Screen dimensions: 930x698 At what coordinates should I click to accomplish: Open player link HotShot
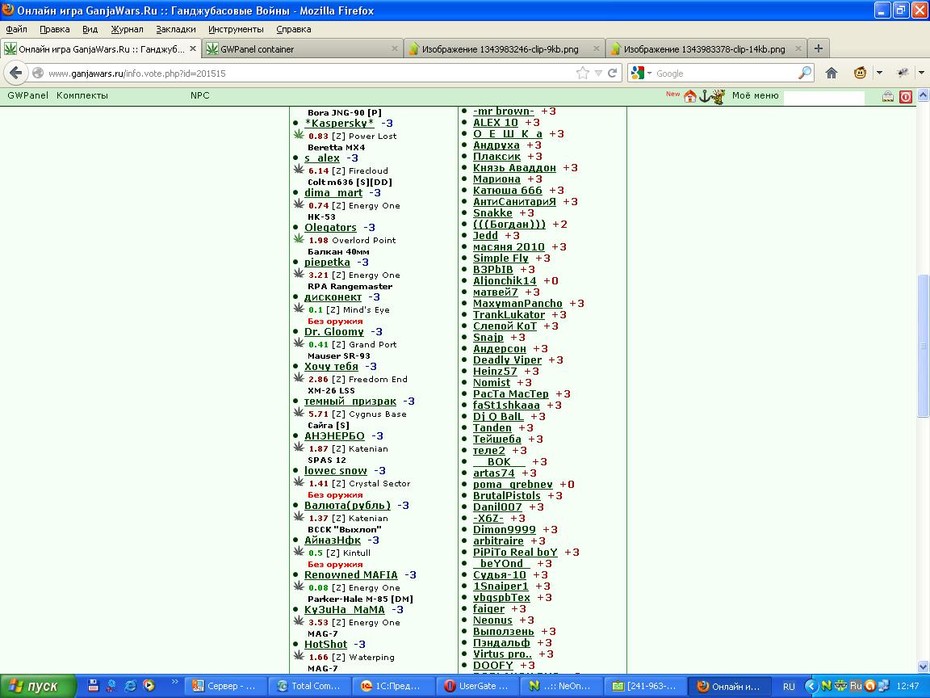[x=326, y=644]
